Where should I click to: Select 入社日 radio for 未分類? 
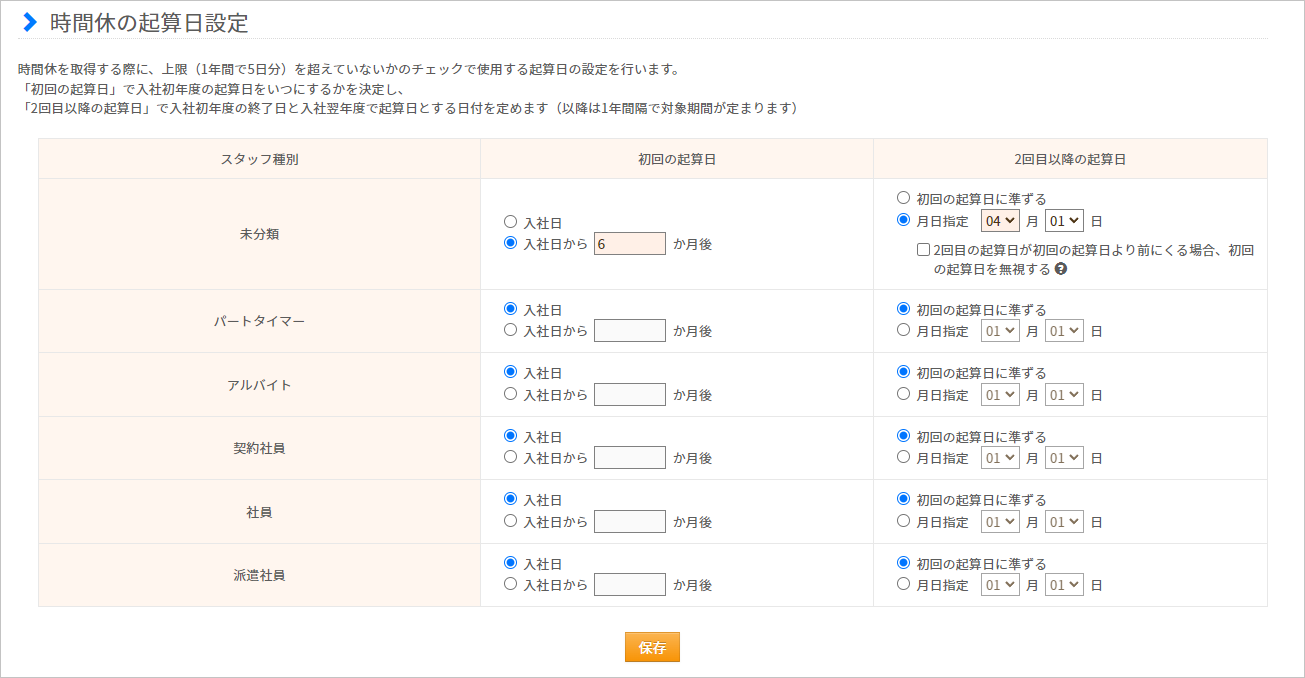pos(511,222)
